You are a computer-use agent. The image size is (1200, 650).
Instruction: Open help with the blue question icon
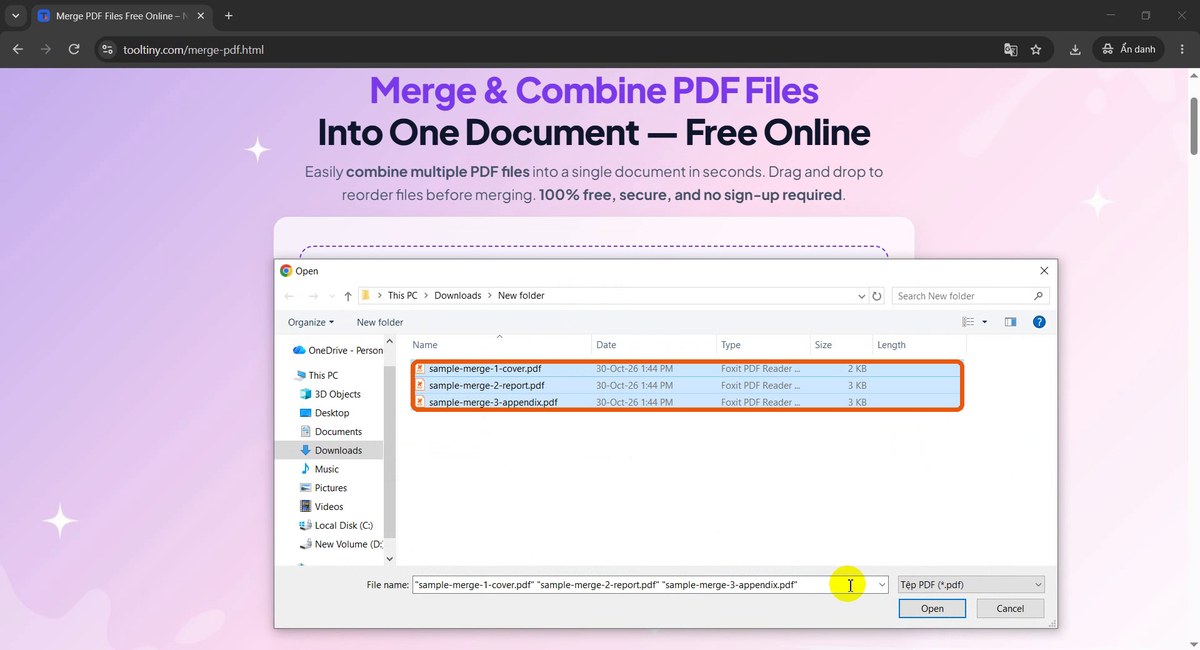pos(1039,322)
